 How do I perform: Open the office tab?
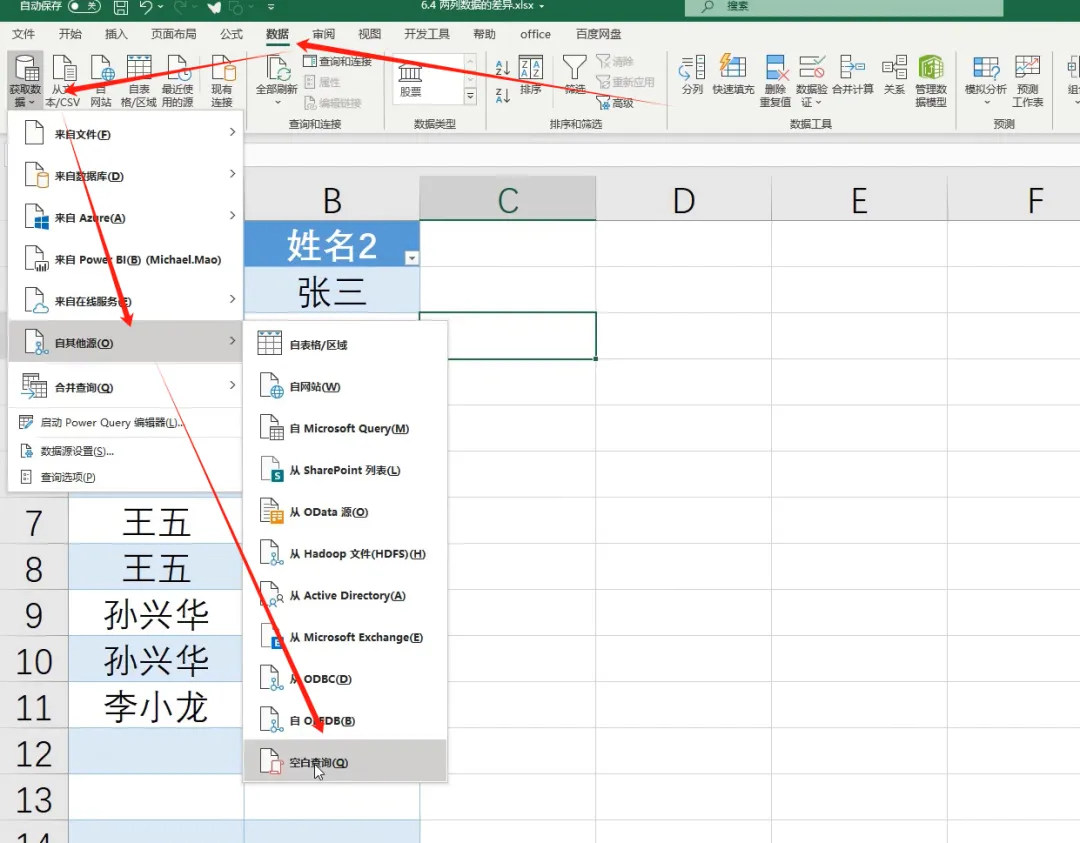(535, 34)
